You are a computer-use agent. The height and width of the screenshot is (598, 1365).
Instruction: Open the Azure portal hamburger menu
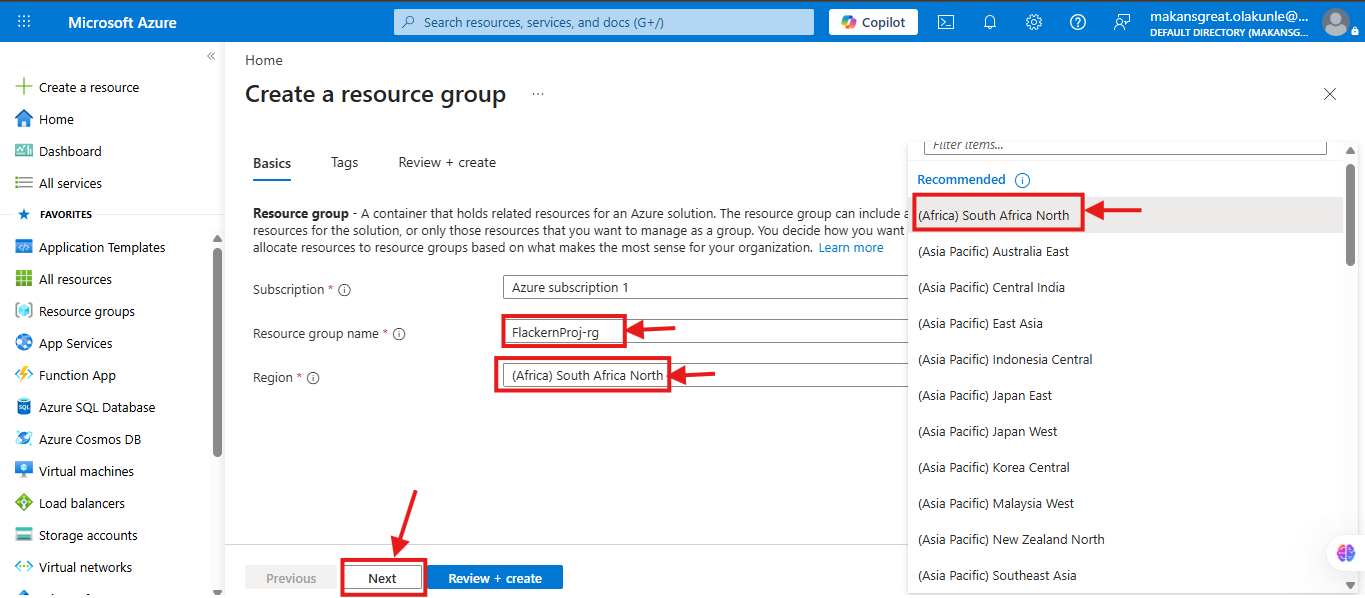(24, 21)
